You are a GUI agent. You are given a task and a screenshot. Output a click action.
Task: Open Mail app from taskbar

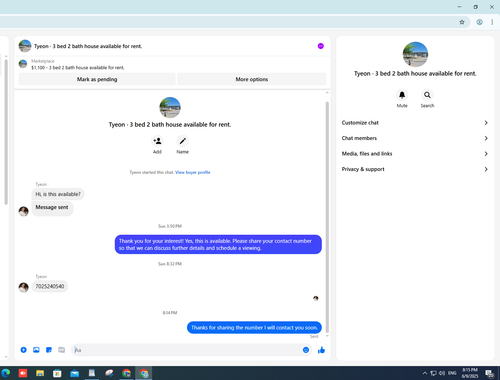tap(75, 373)
